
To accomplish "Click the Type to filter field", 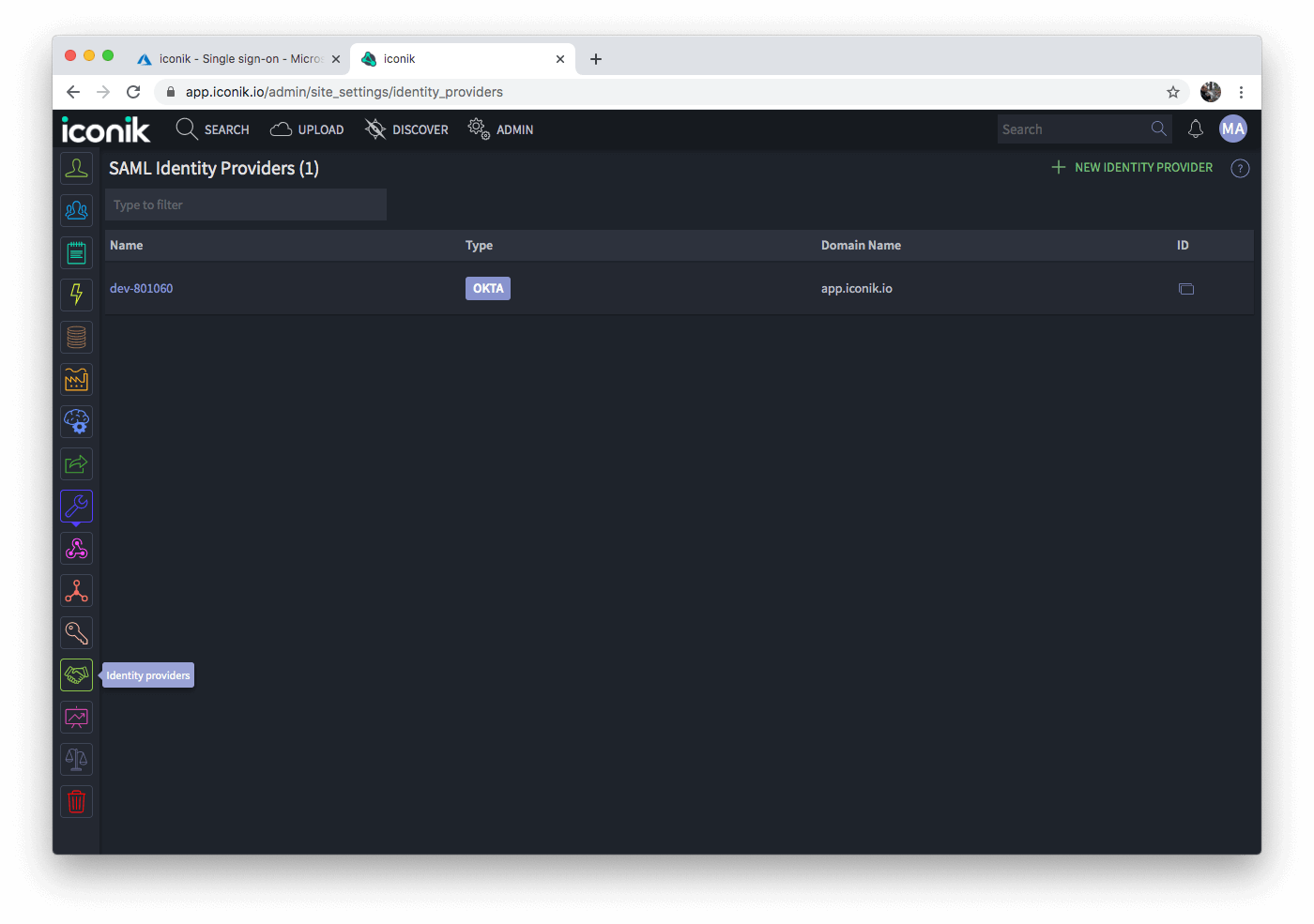I will [246, 204].
